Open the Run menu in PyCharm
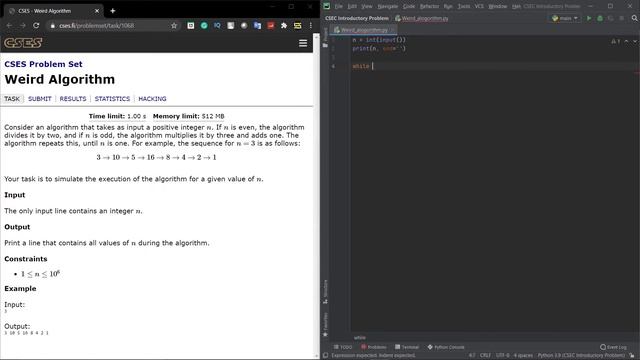 click(x=448, y=6)
